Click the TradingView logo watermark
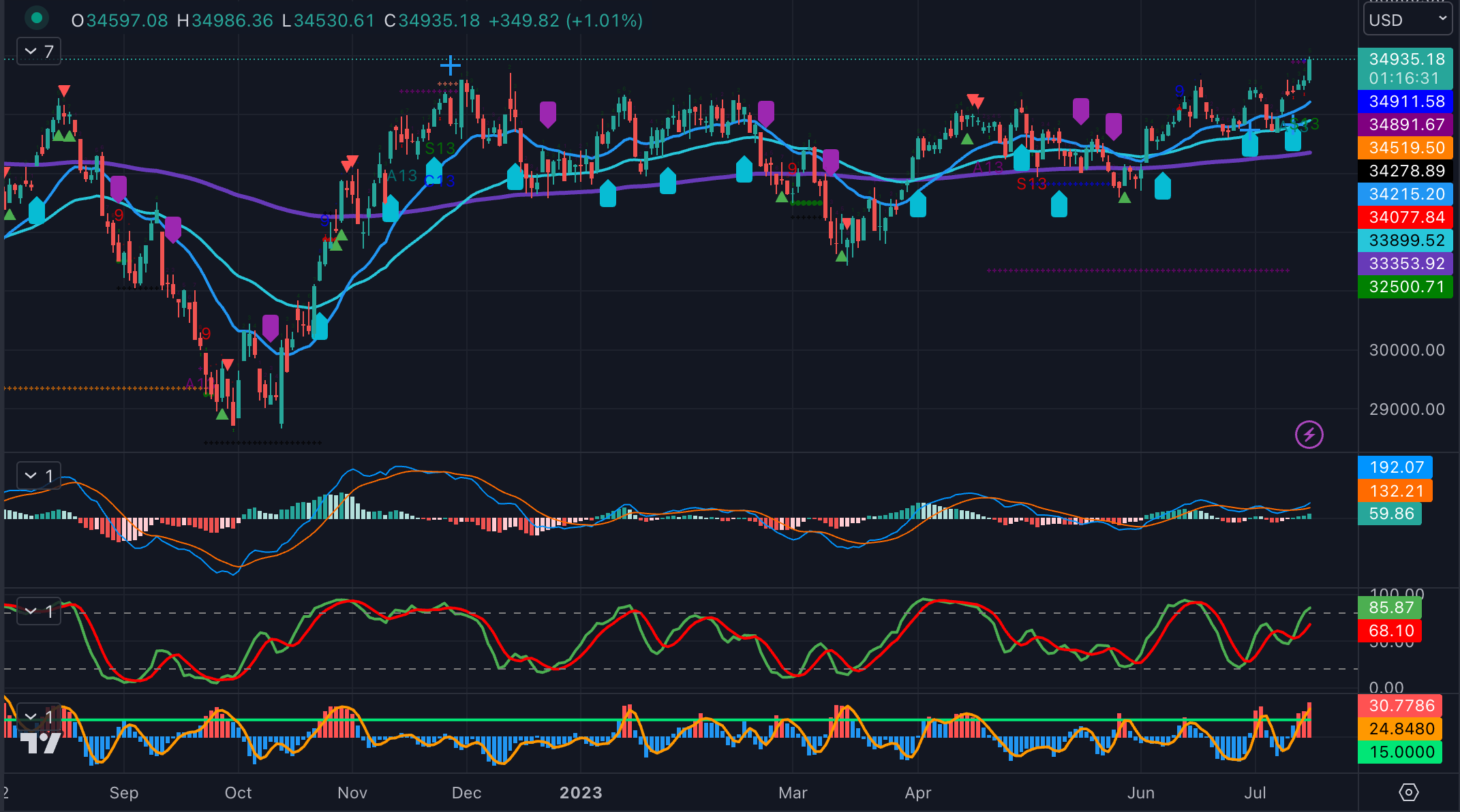Image resolution: width=1460 pixels, height=812 pixels. pos(40,742)
